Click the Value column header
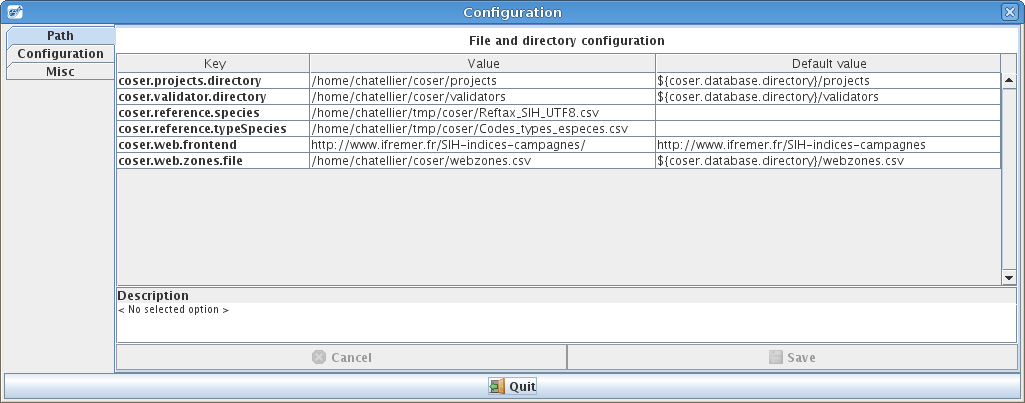Viewport: 1025px width, 403px height. pos(483,63)
